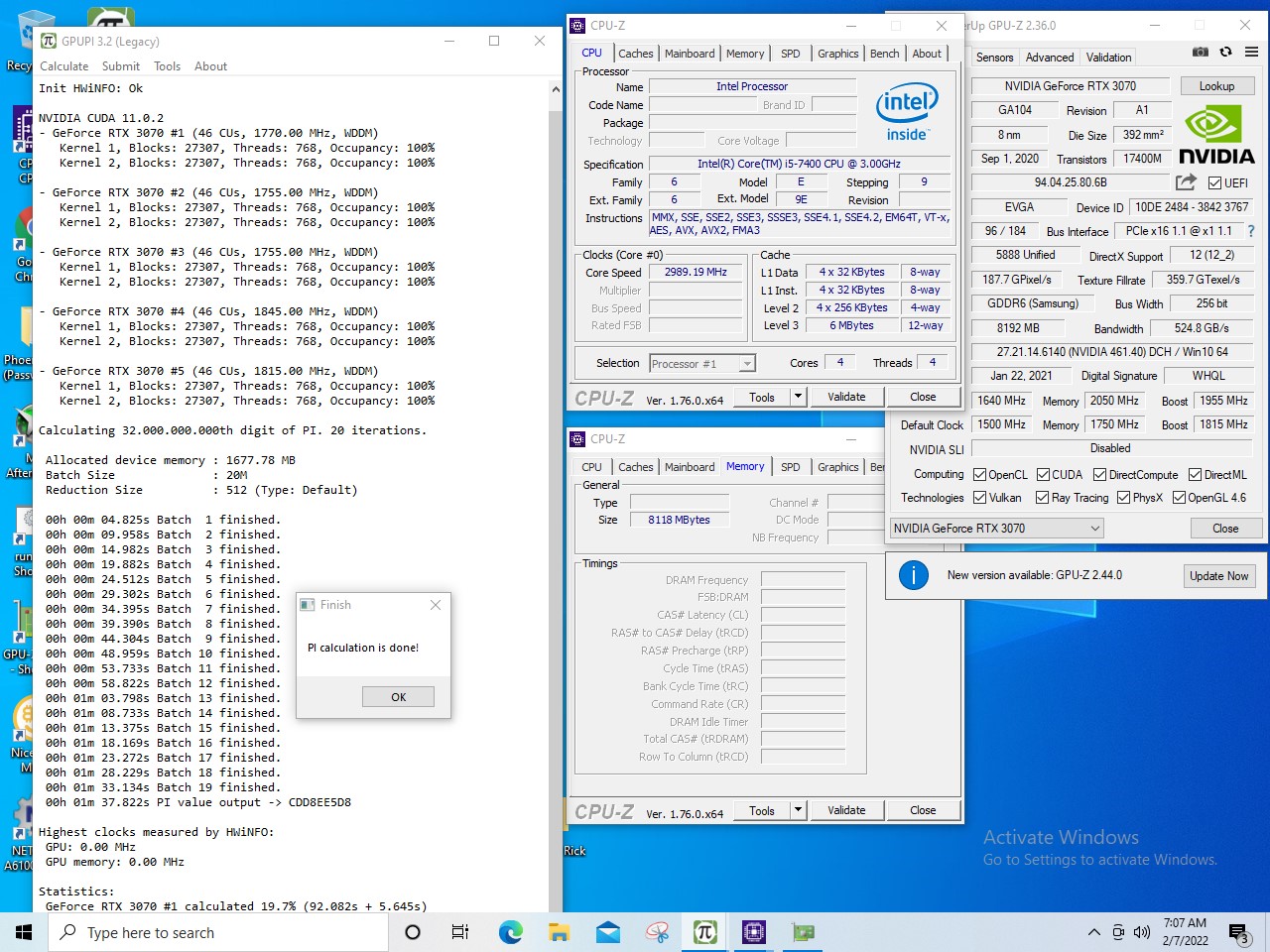This screenshot has height=952, width=1270.
Task: Click the CPU-Z taskbar icon
Action: pyautogui.click(x=753, y=932)
